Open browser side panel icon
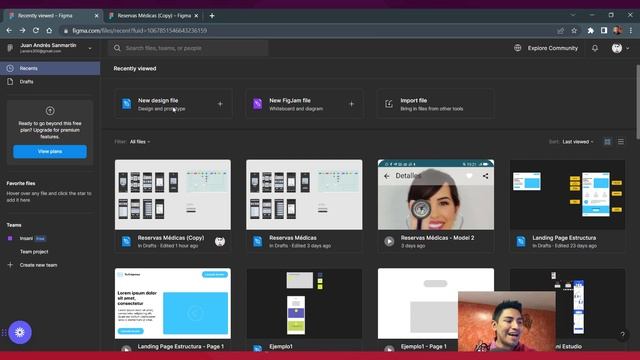This screenshot has width=640, height=360. point(604,31)
